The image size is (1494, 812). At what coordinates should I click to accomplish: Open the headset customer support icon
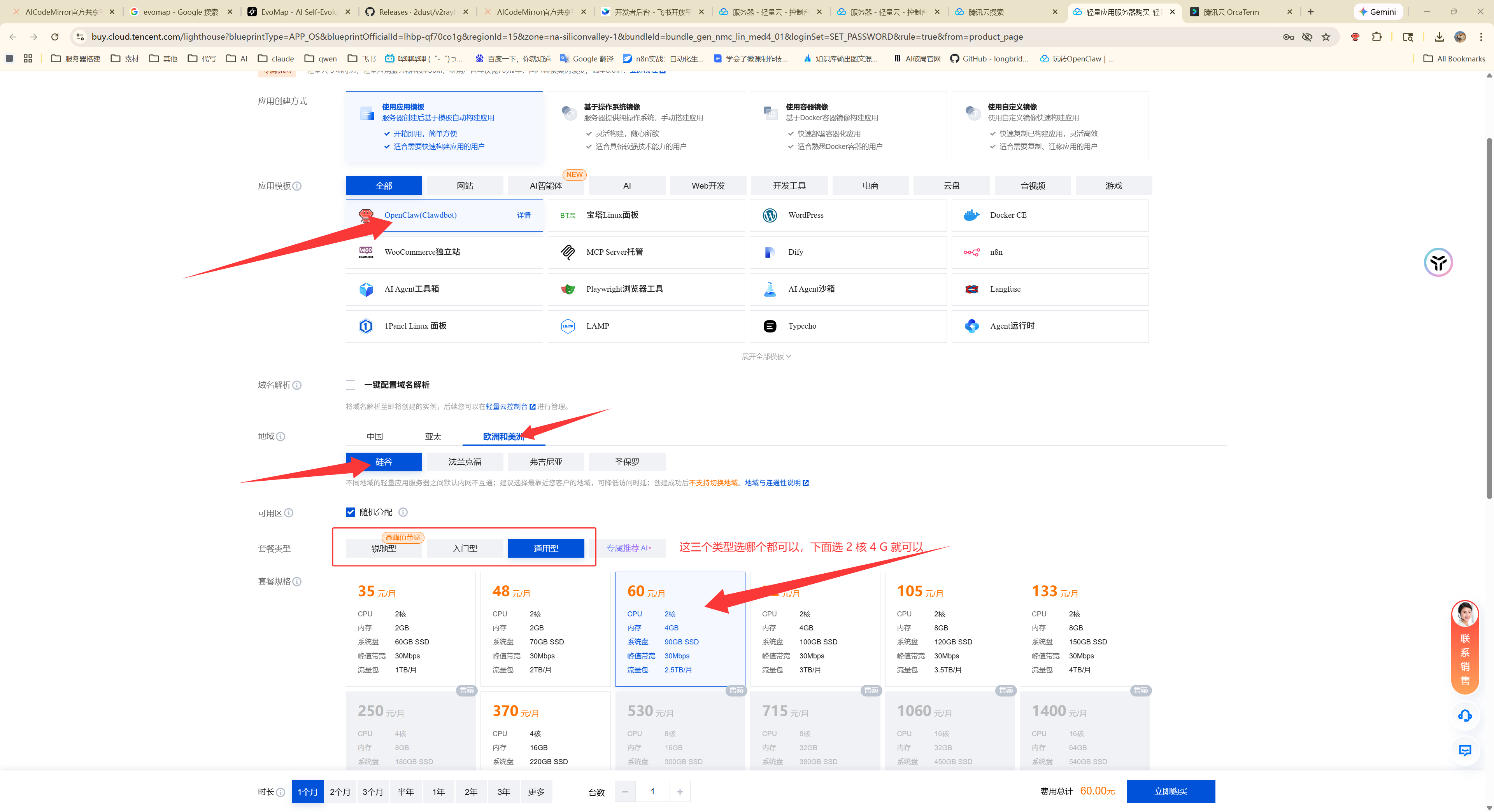coord(1464,716)
